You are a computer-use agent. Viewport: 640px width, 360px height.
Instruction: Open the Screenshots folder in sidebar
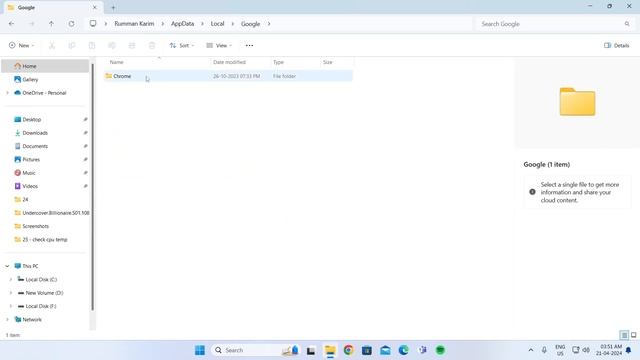(x=36, y=226)
